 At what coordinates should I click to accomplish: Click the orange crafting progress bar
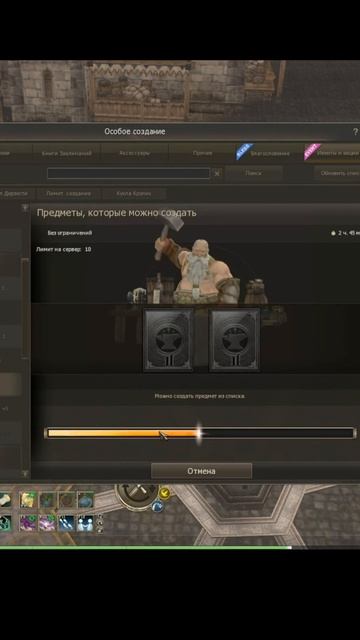click(200, 433)
